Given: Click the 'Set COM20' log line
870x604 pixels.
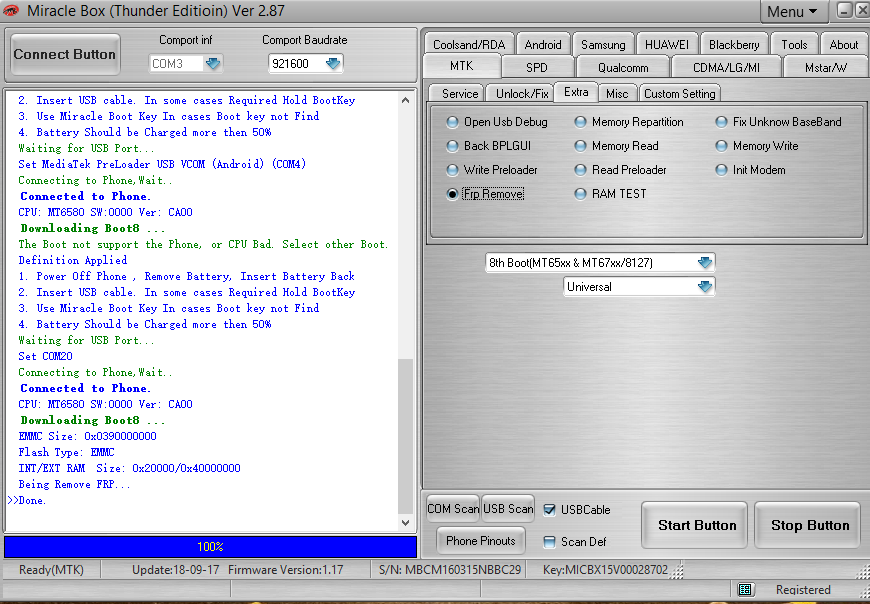Looking at the screenshot, I should coord(45,356).
